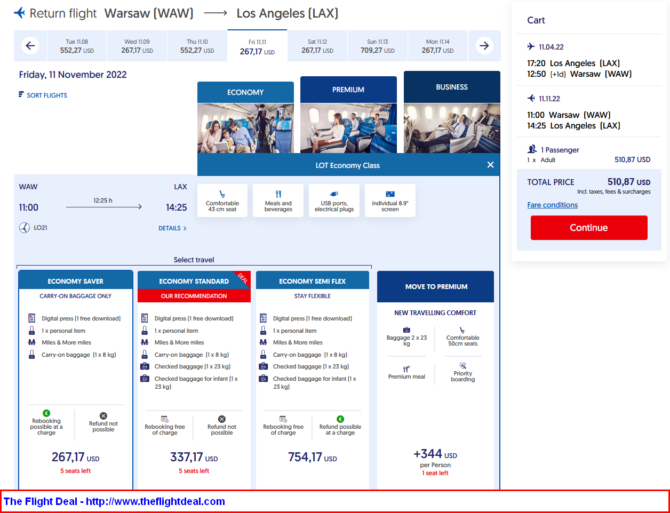Click Premium Baggage 2 x 23 kg icon
670x513 pixels.
click(406, 330)
